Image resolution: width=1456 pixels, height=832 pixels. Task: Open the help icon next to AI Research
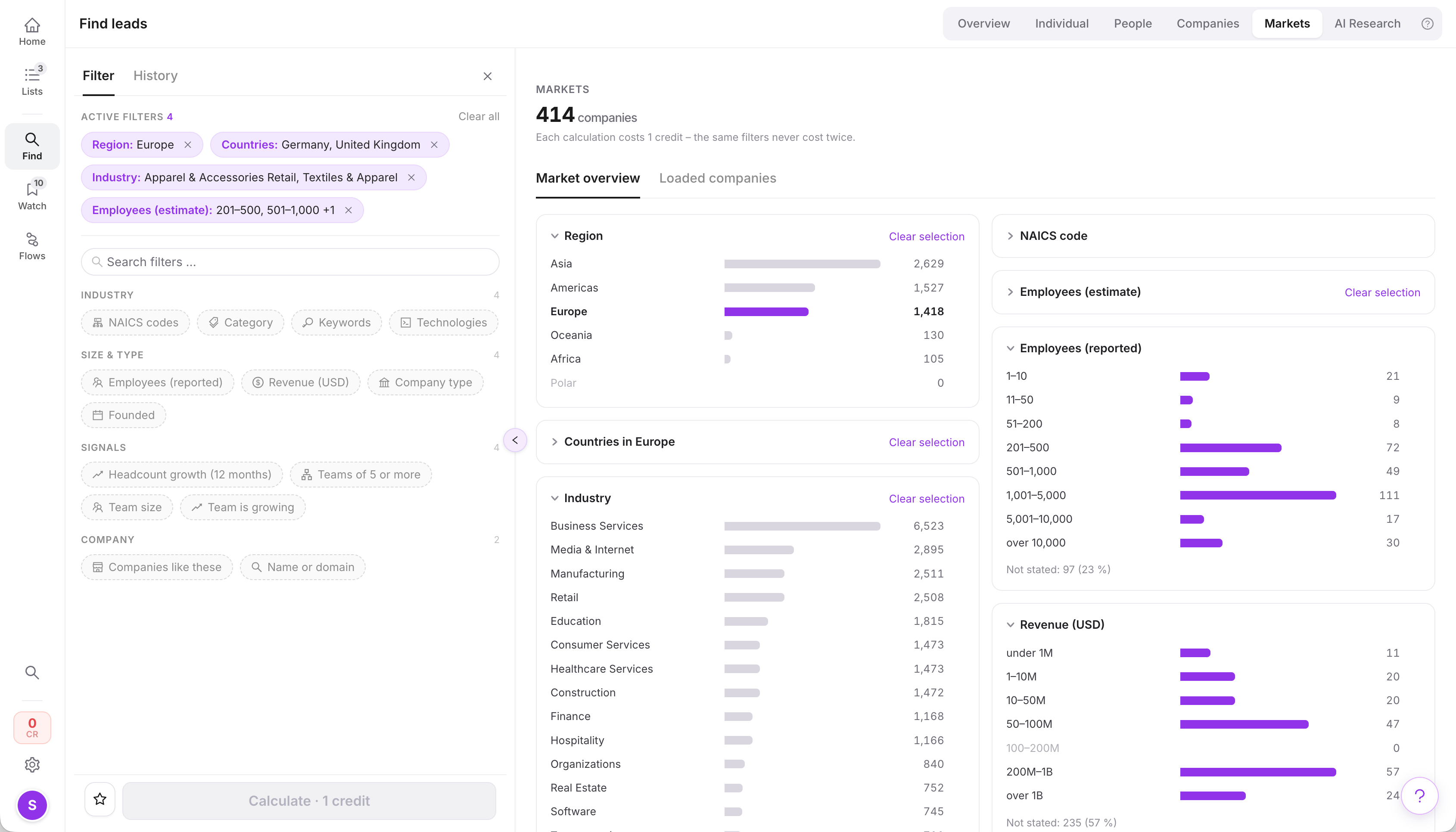click(1427, 23)
